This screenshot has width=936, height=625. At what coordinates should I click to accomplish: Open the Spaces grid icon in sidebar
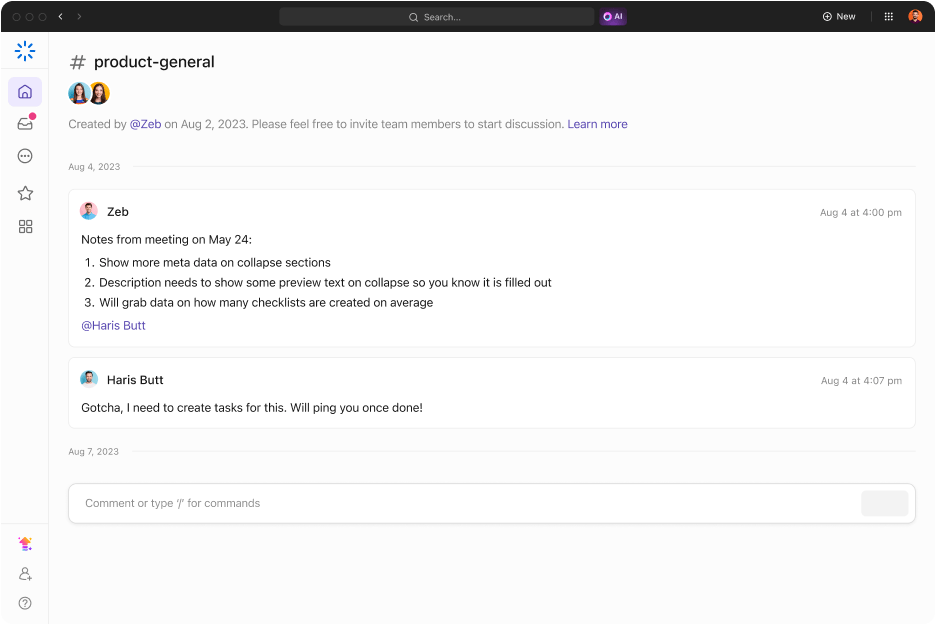point(25,227)
